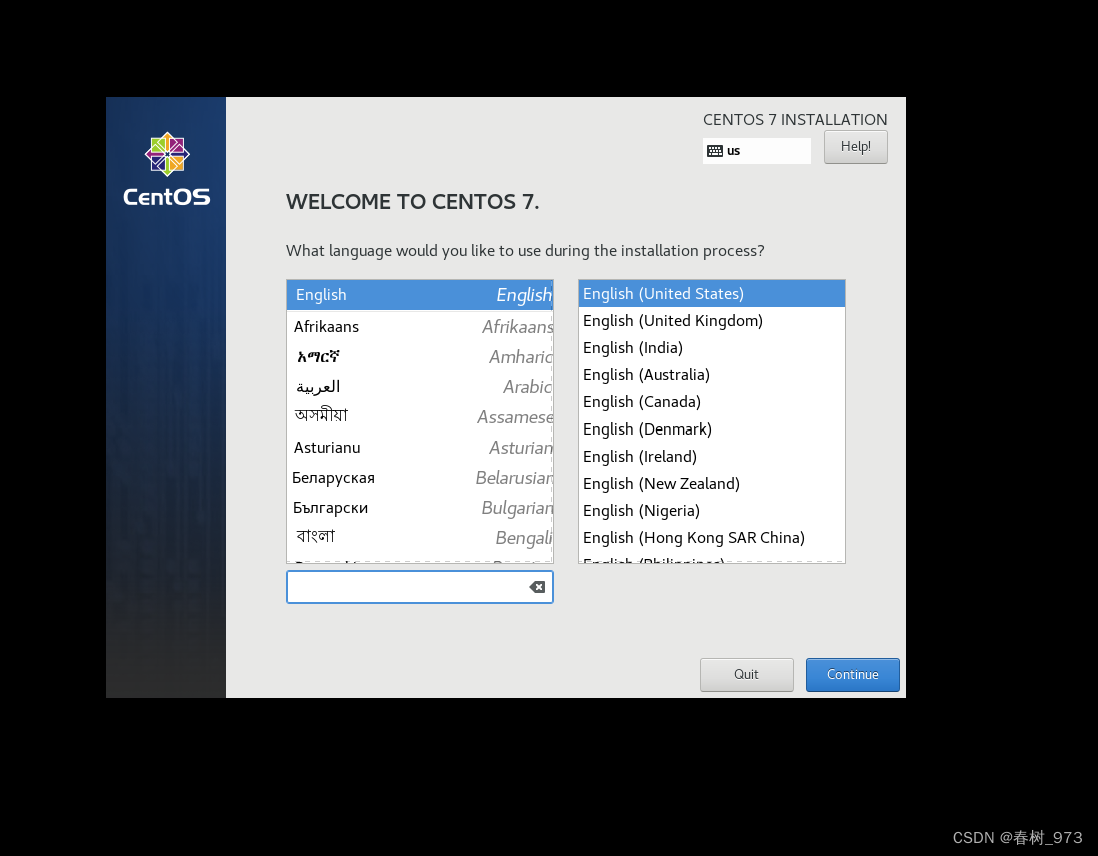Click the CentOS logo in sidebar
The image size is (1098, 856).
click(167, 169)
